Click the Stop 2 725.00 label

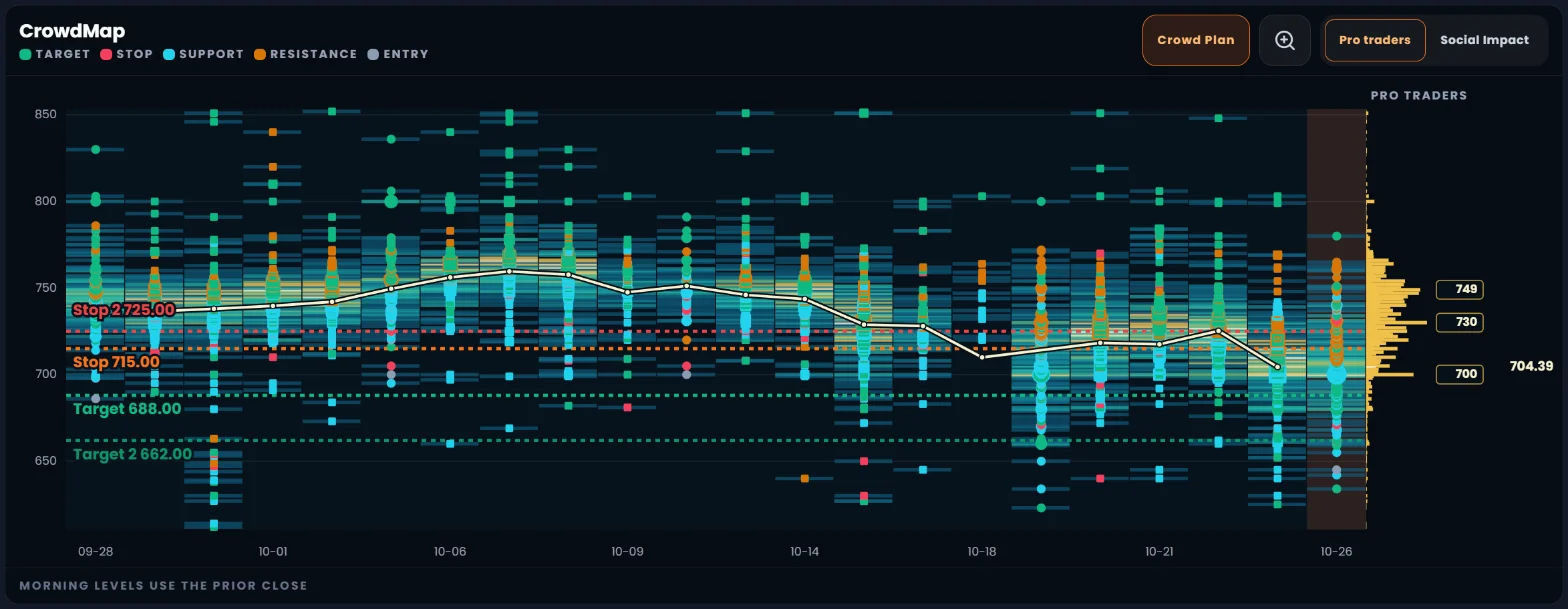(124, 310)
